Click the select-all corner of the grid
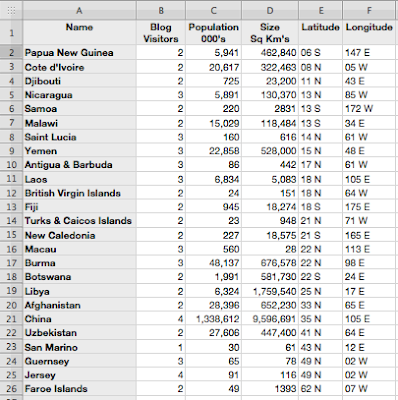 coord(11,10)
